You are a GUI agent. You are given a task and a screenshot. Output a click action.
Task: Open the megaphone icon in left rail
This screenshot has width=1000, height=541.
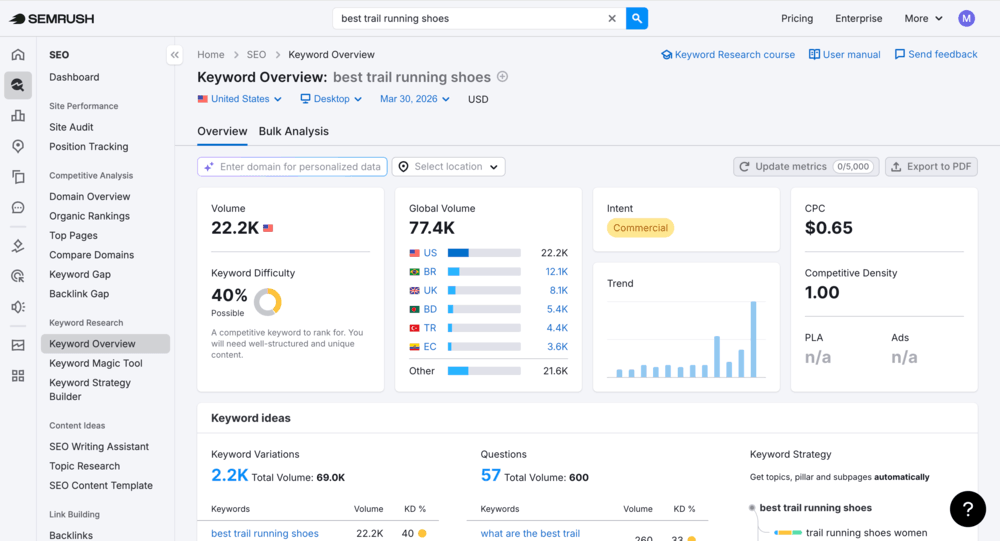pos(18,307)
